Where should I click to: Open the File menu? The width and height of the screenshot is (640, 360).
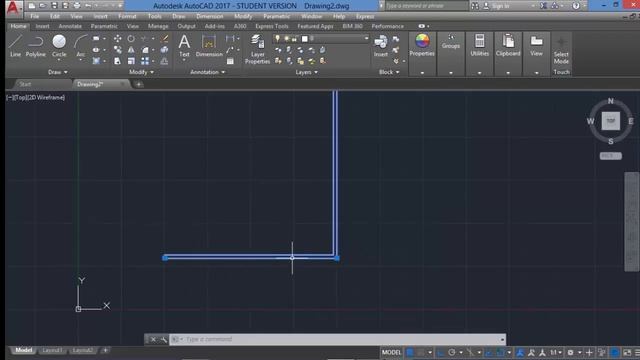(x=35, y=16)
